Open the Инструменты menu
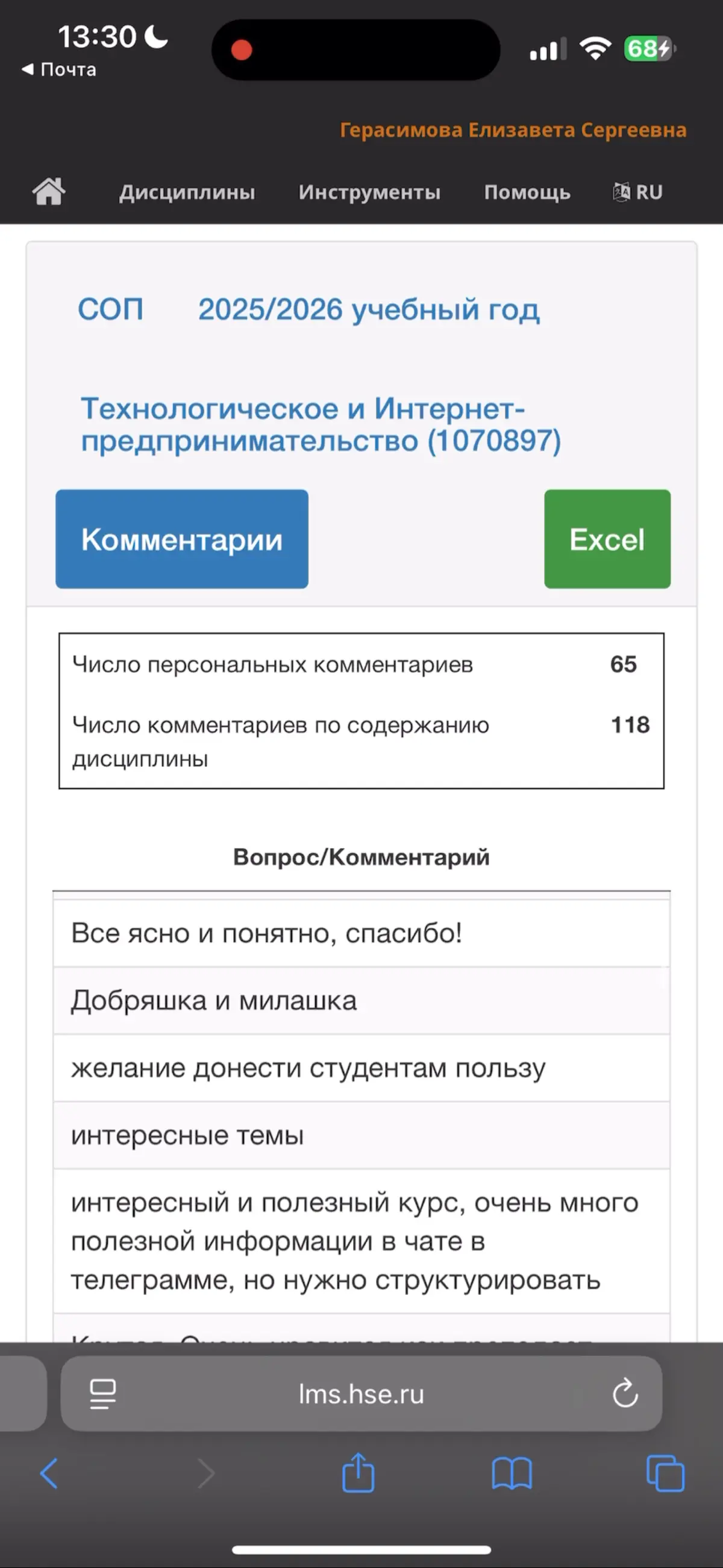The image size is (723, 1568). tap(369, 192)
